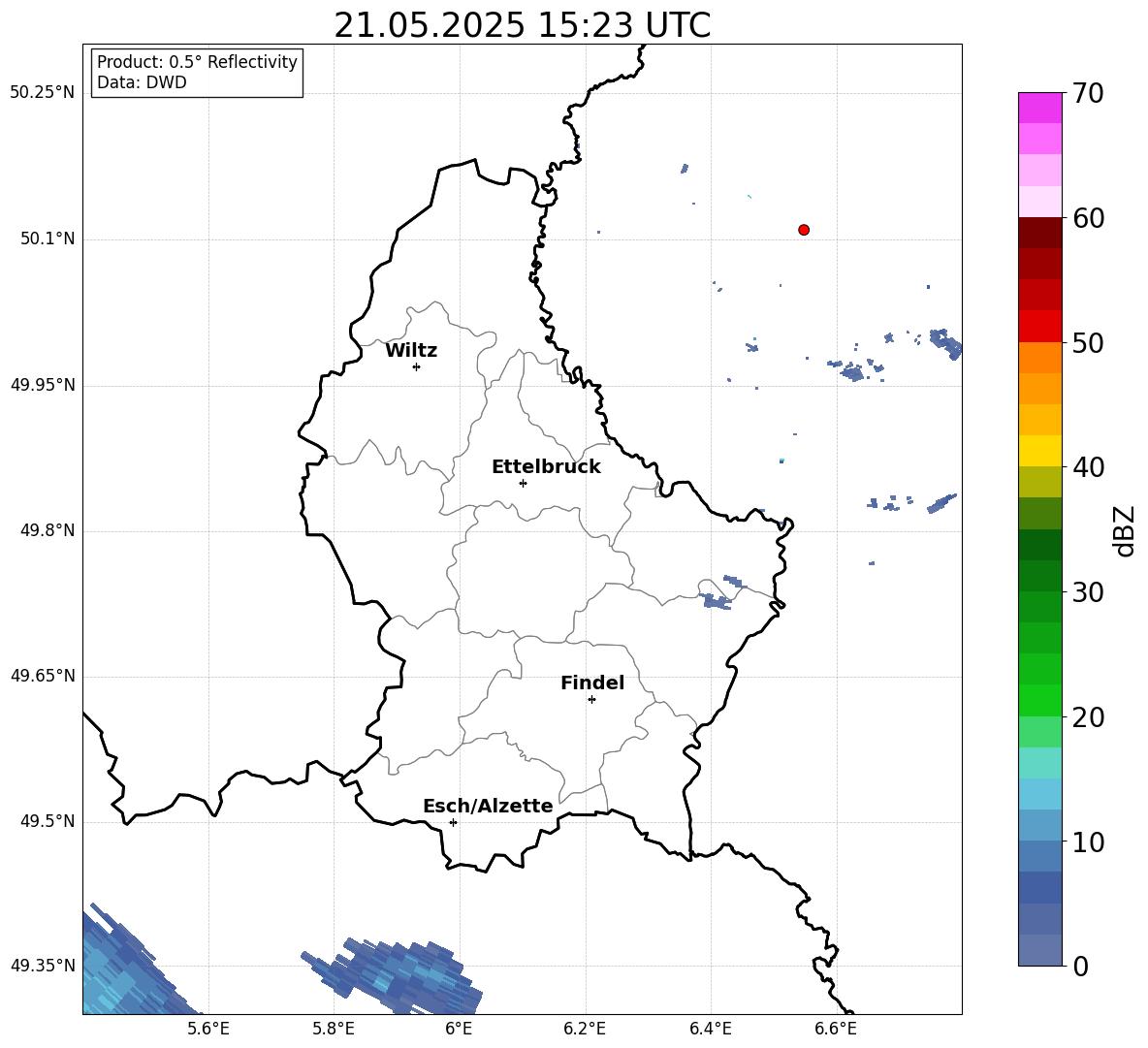Pick the light cyan colorbar segment near 15
Viewport: 1148px width, 1048px height.
tap(1039, 763)
